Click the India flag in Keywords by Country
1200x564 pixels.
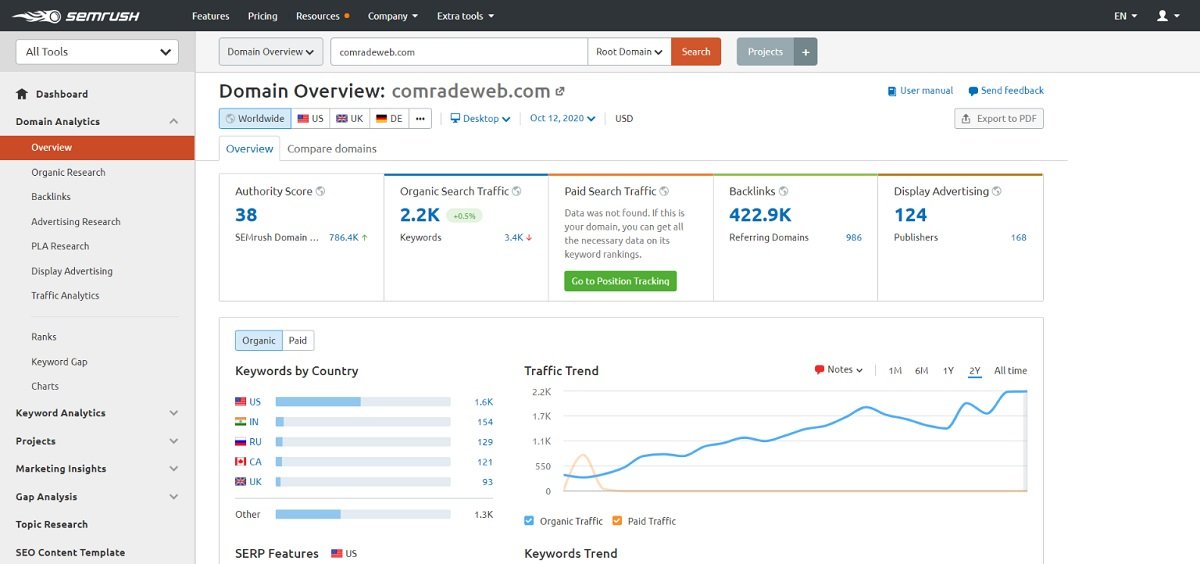coord(240,422)
